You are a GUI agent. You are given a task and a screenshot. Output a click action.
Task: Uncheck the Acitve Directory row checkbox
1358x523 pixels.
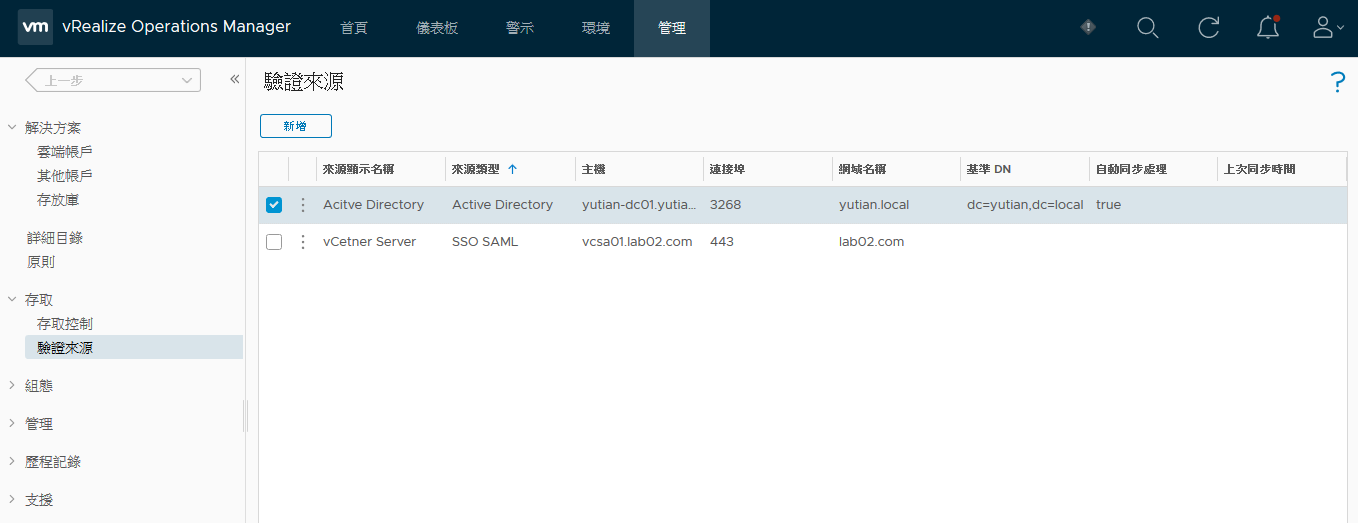coord(274,205)
